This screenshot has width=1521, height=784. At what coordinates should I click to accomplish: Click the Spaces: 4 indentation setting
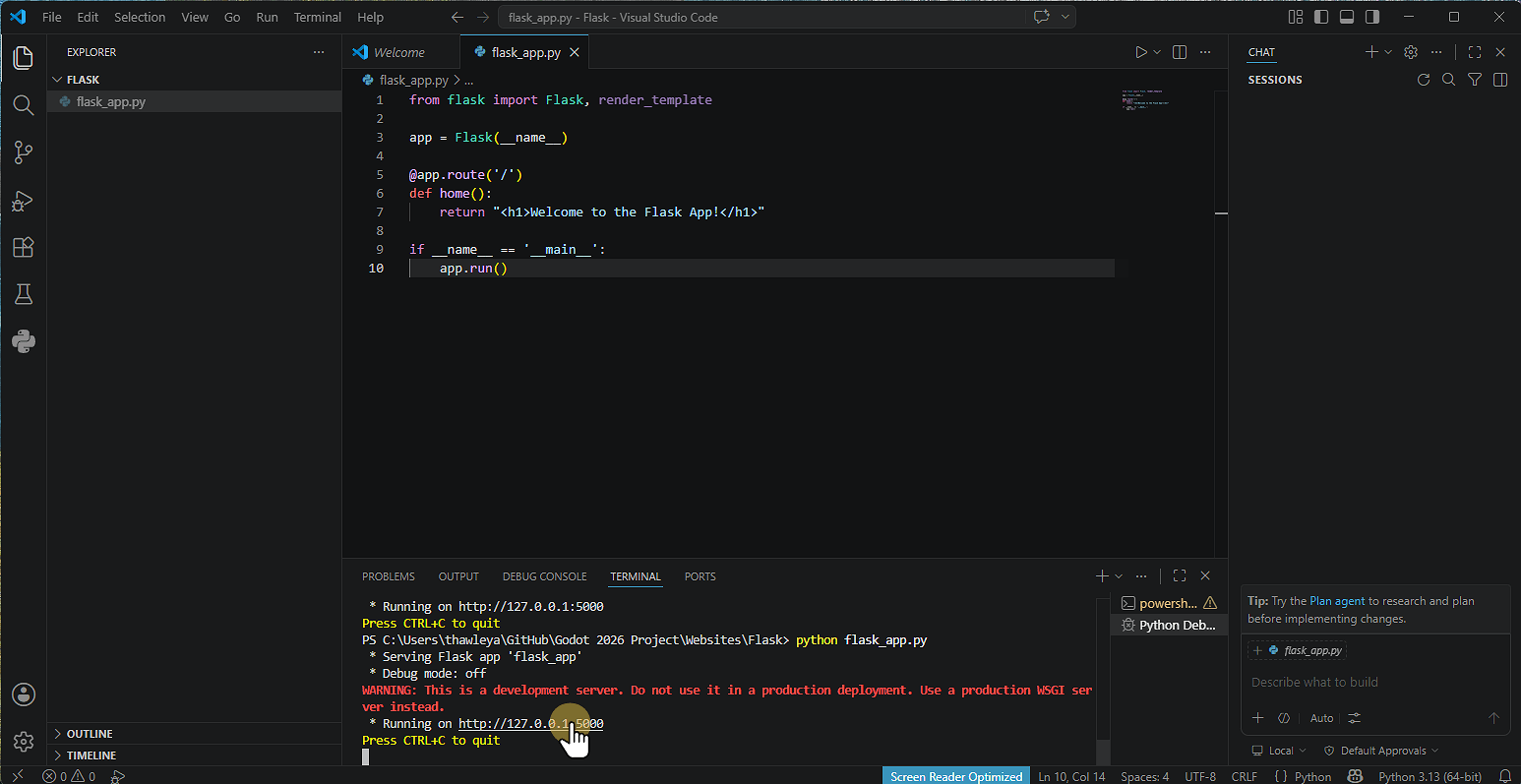(1145, 776)
